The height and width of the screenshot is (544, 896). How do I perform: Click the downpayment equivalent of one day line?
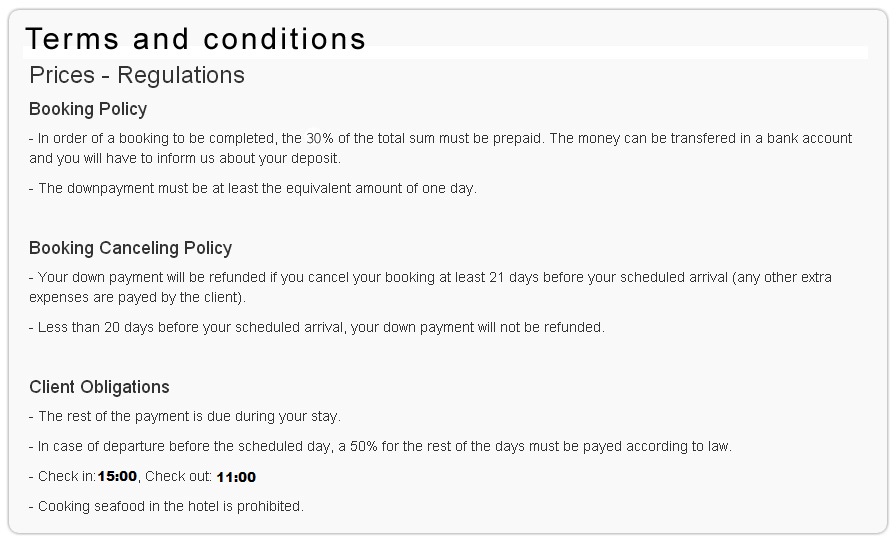click(253, 189)
